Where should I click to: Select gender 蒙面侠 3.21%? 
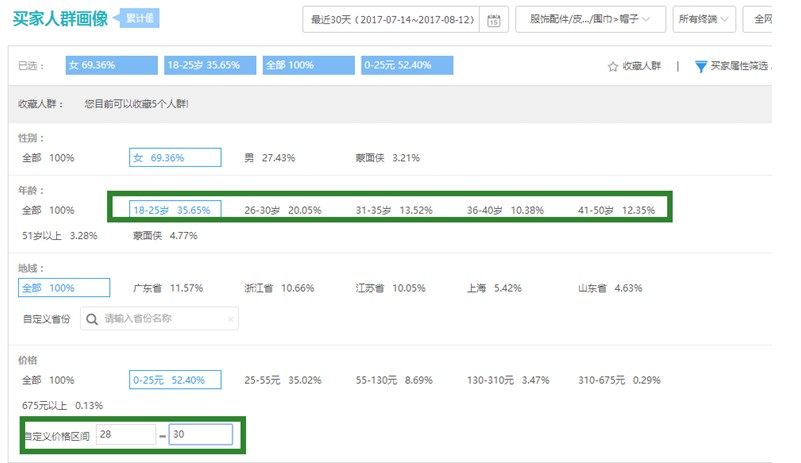tap(388, 158)
